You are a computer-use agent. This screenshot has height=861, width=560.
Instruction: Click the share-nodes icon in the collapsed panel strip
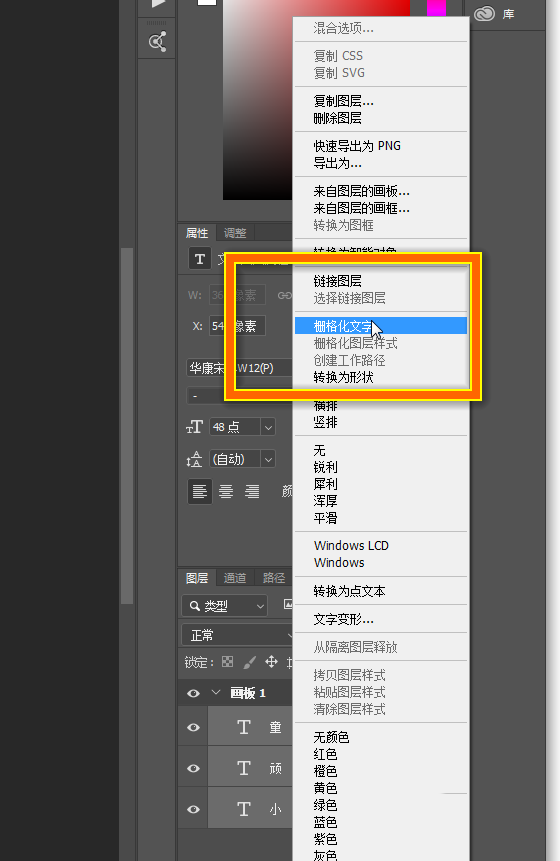[158, 42]
